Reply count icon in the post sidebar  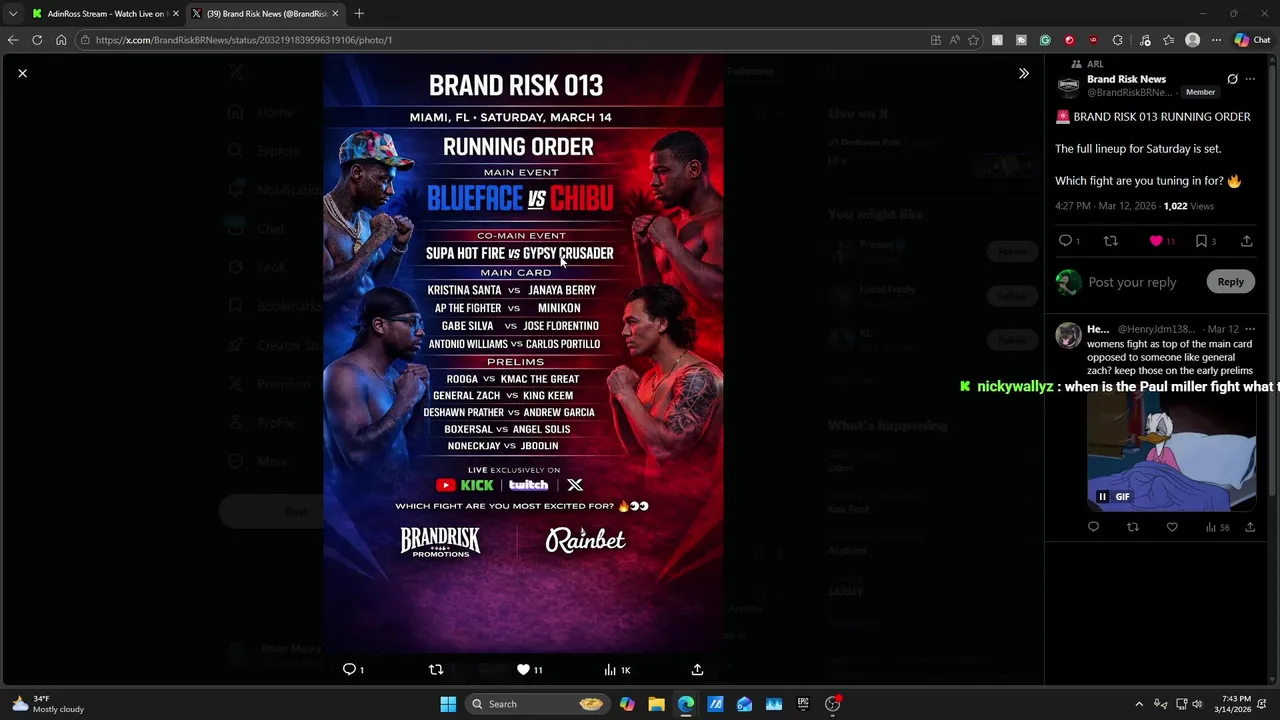tap(1066, 241)
